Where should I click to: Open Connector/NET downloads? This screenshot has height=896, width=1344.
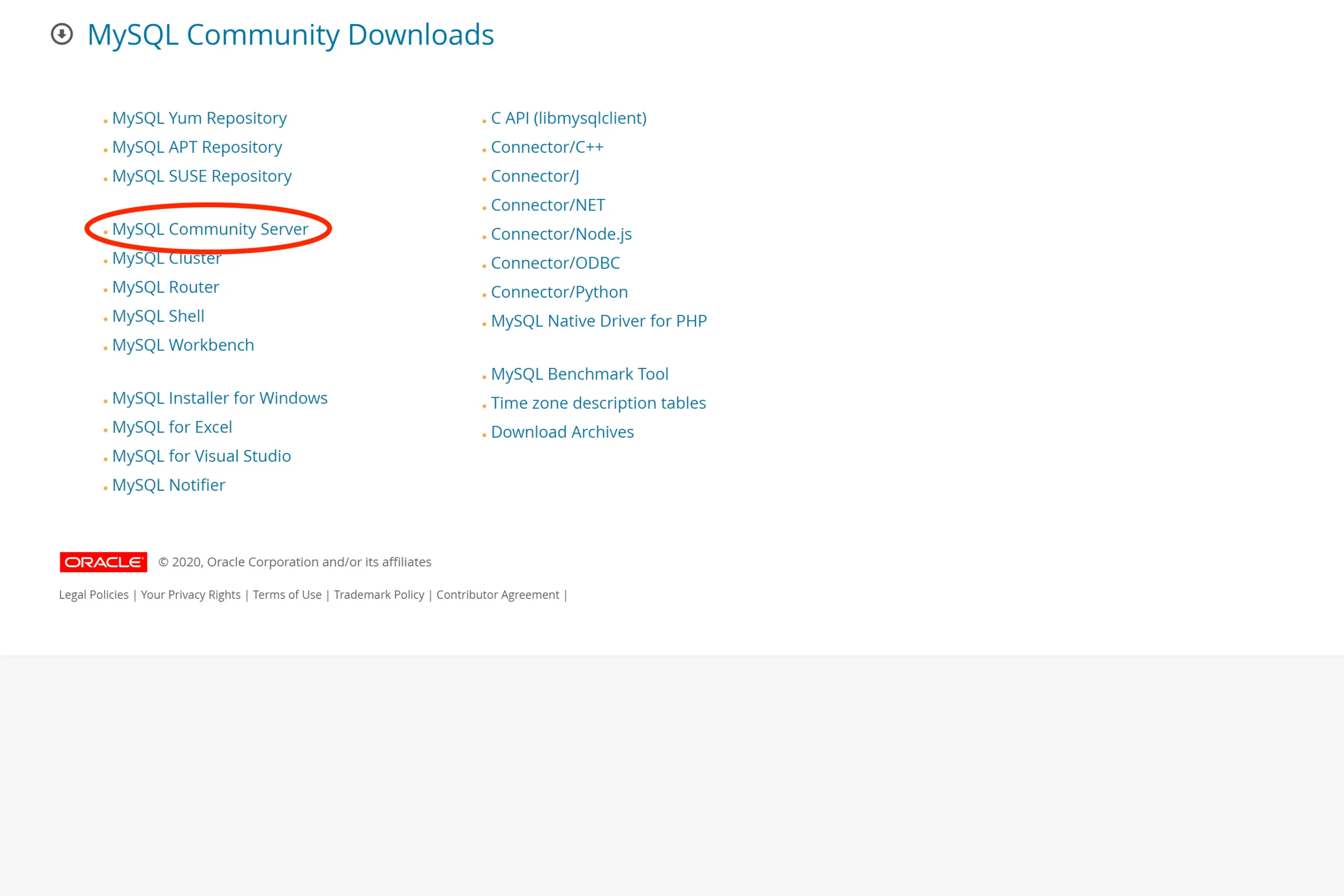[548, 205]
